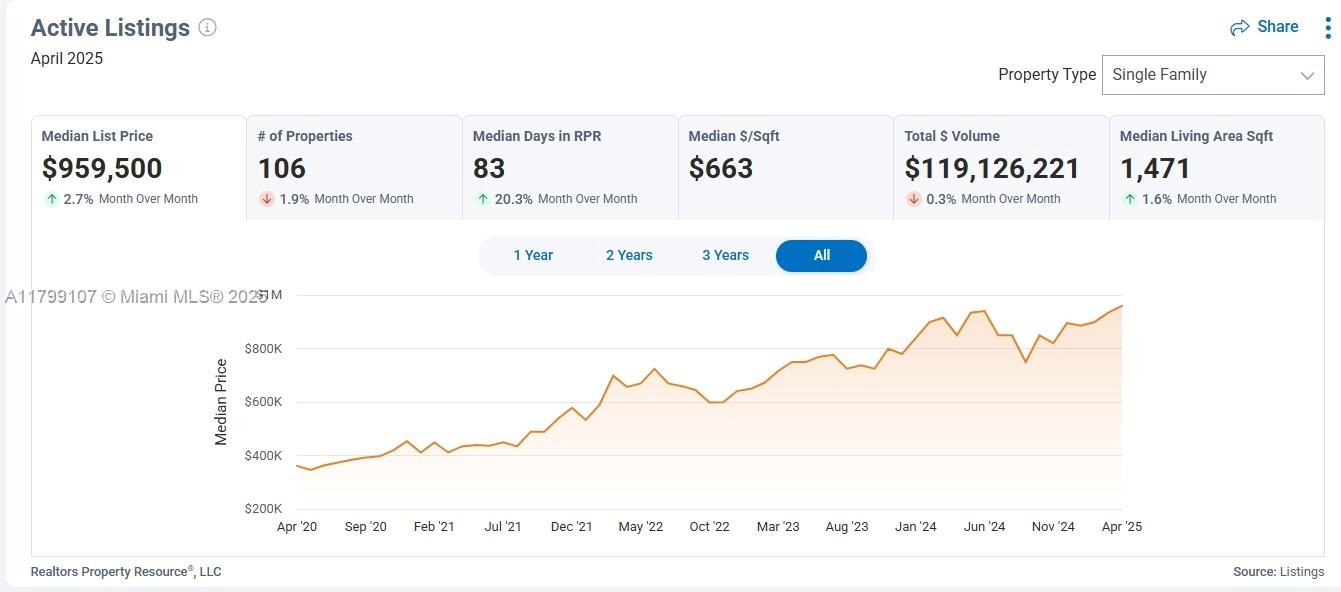Switch chart range to 2 Years

tap(629, 255)
